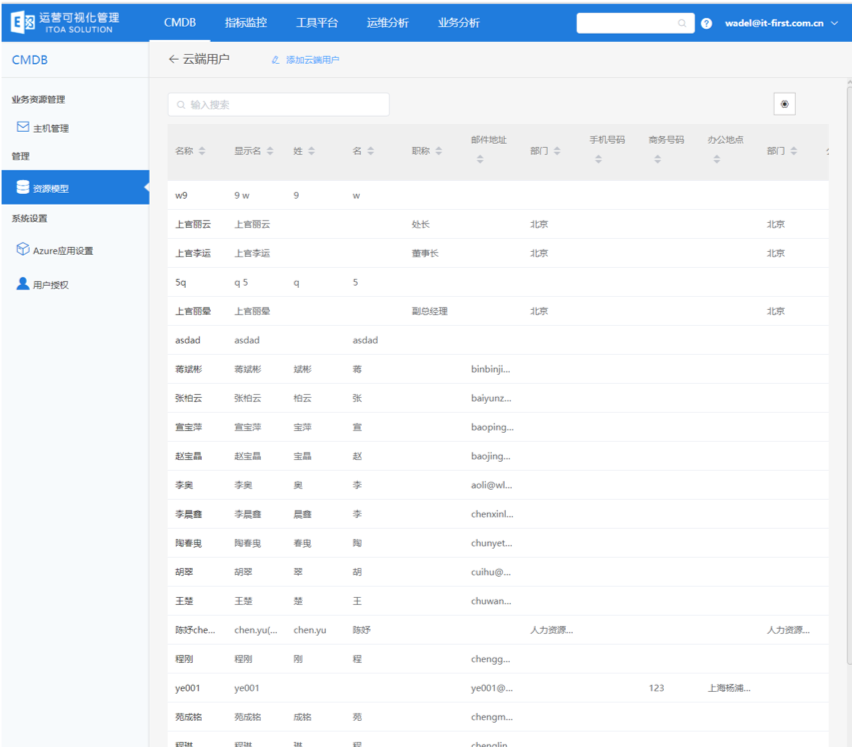Click the "chengm..." email cell

coord(492,717)
